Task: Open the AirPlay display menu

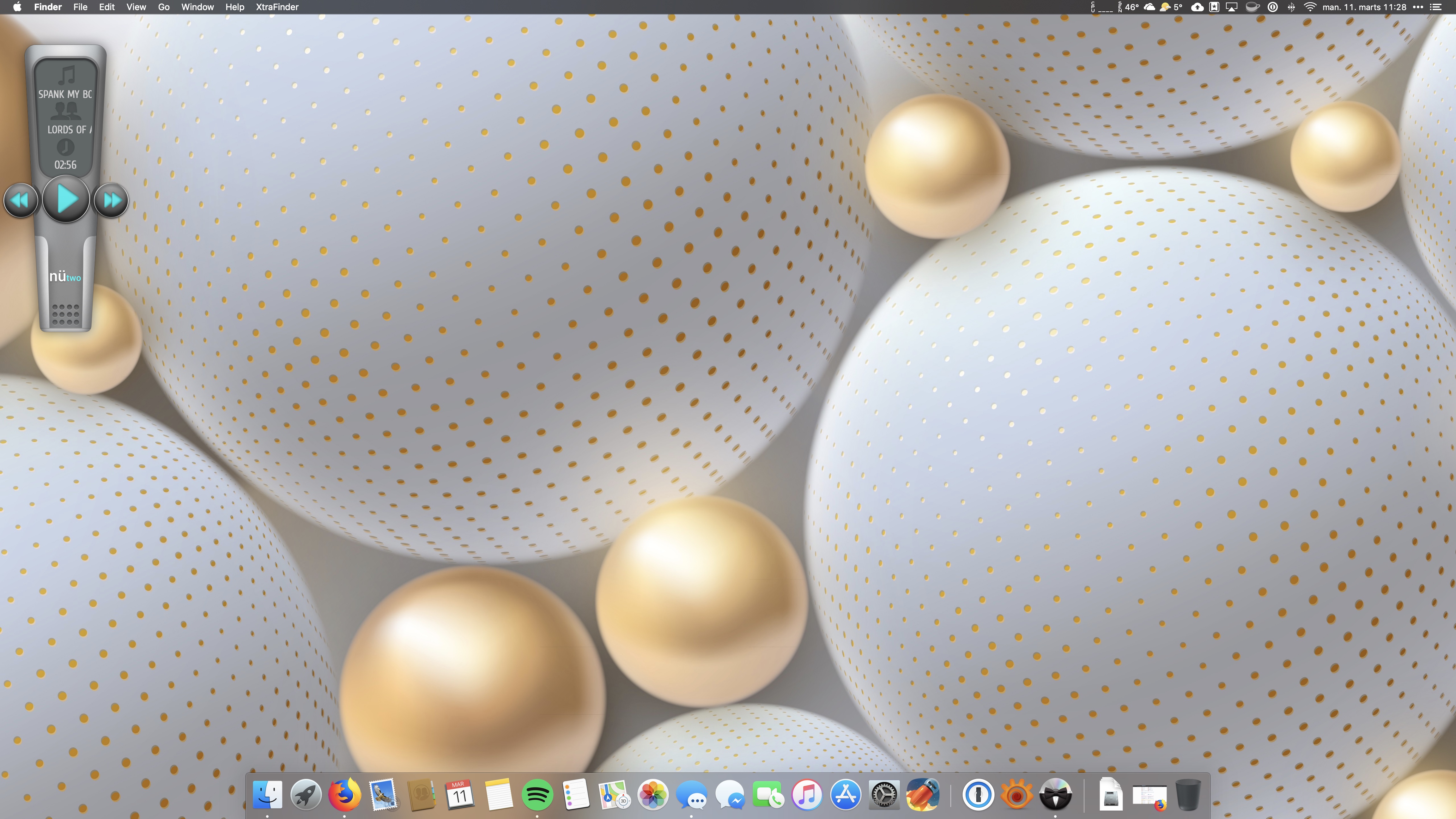Action: pos(1232,7)
